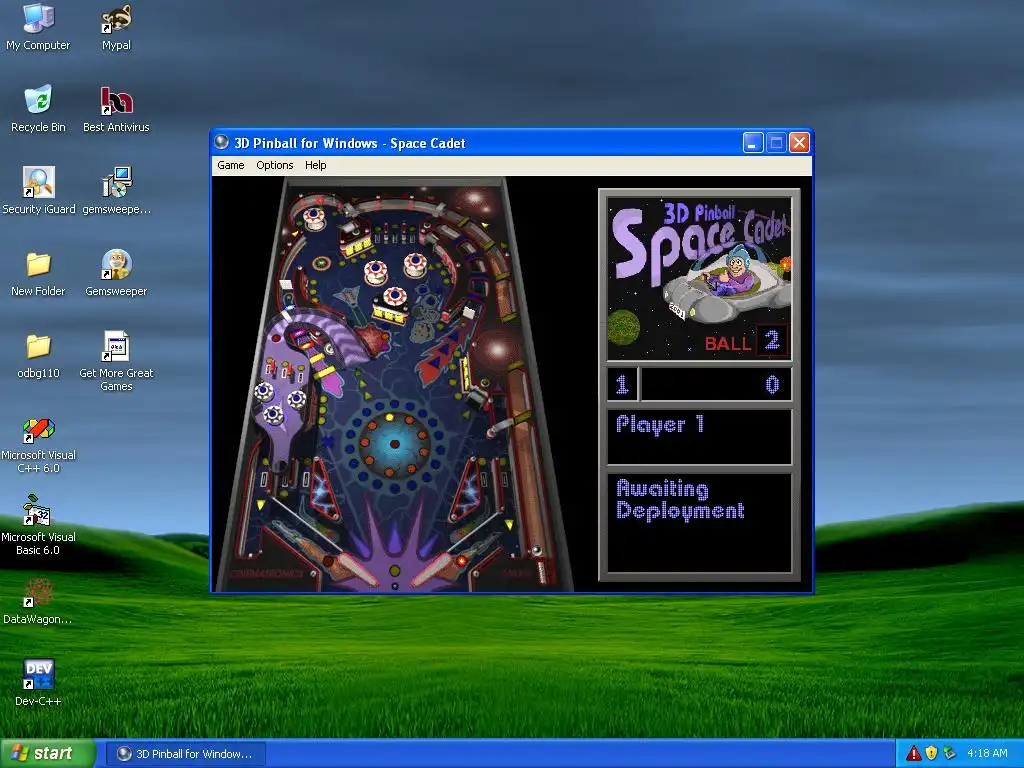Click the network connection tray icon
Image resolution: width=1024 pixels, height=768 pixels.
coord(949,753)
